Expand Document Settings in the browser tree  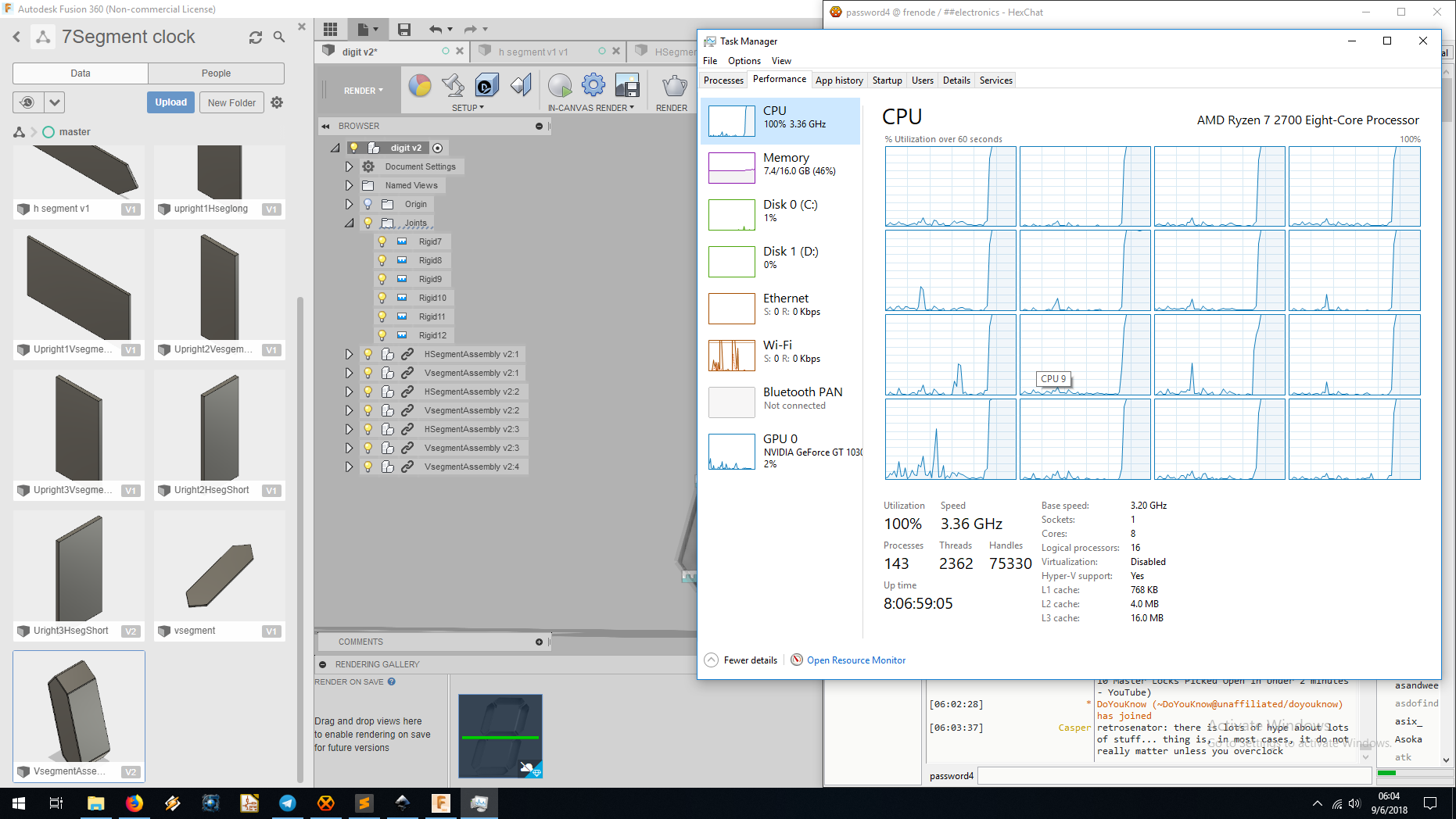click(349, 166)
